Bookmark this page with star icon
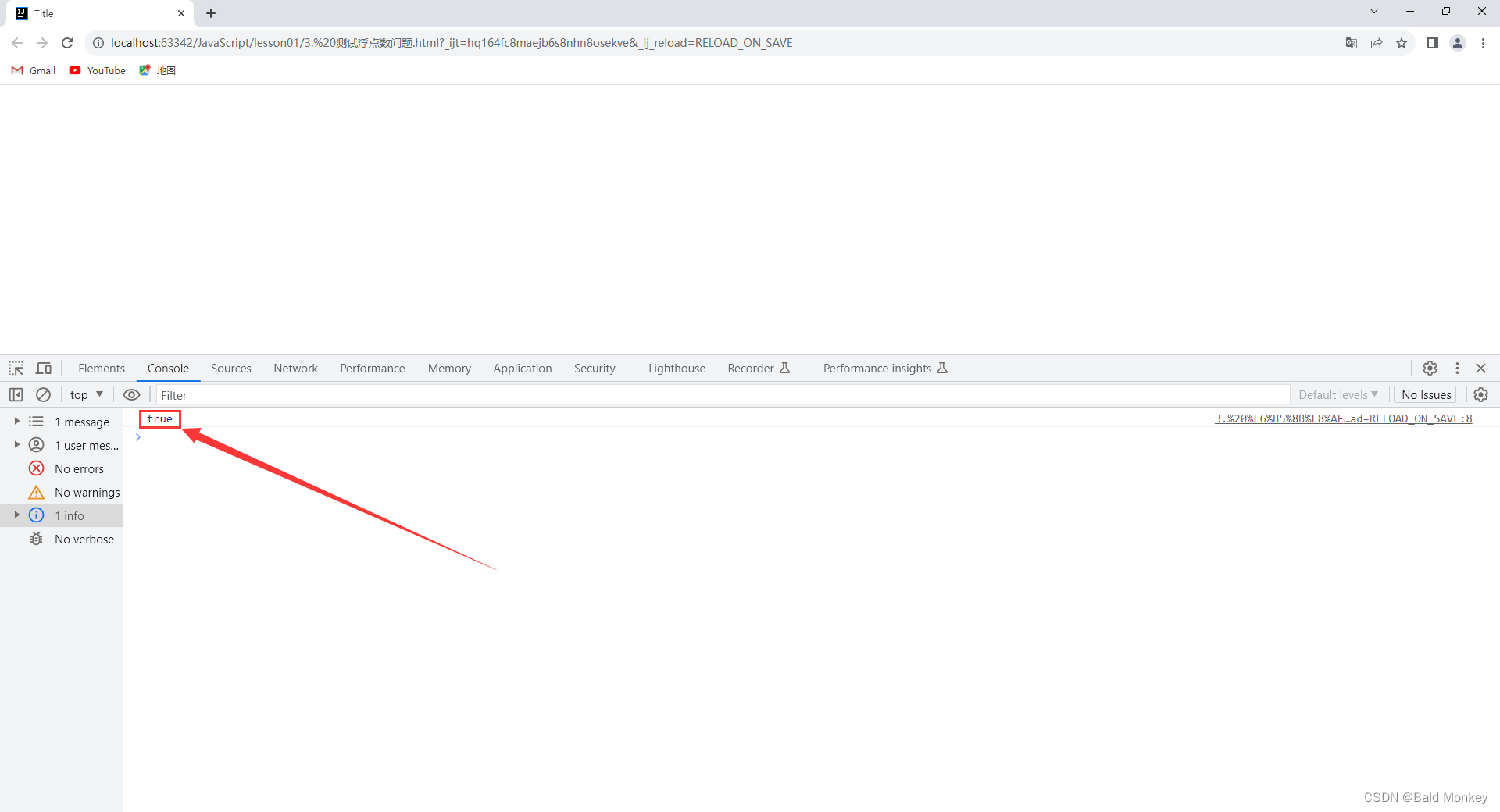This screenshot has width=1500, height=812. [1402, 43]
